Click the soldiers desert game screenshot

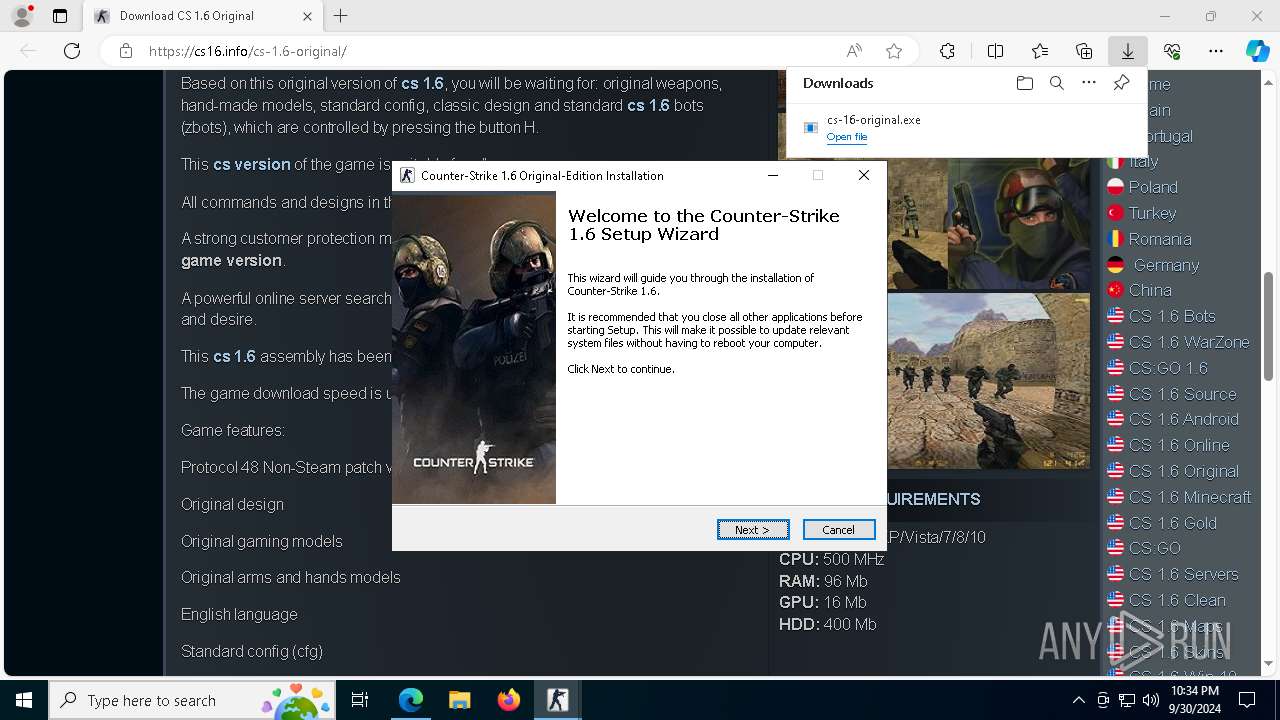pyautogui.click(x=988, y=381)
